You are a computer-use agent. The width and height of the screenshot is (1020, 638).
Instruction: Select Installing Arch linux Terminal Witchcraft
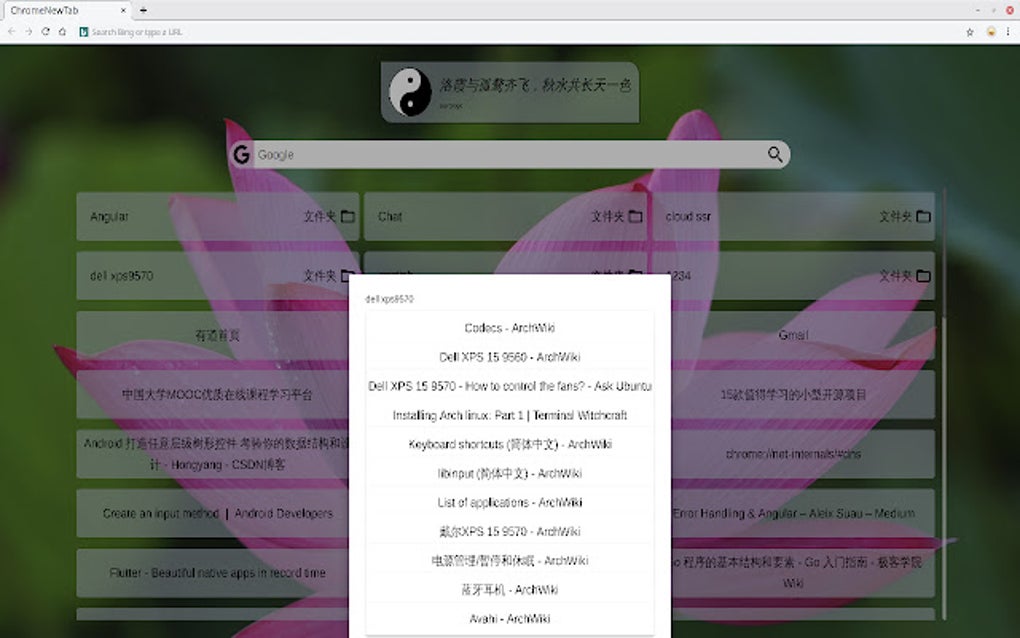(x=509, y=415)
